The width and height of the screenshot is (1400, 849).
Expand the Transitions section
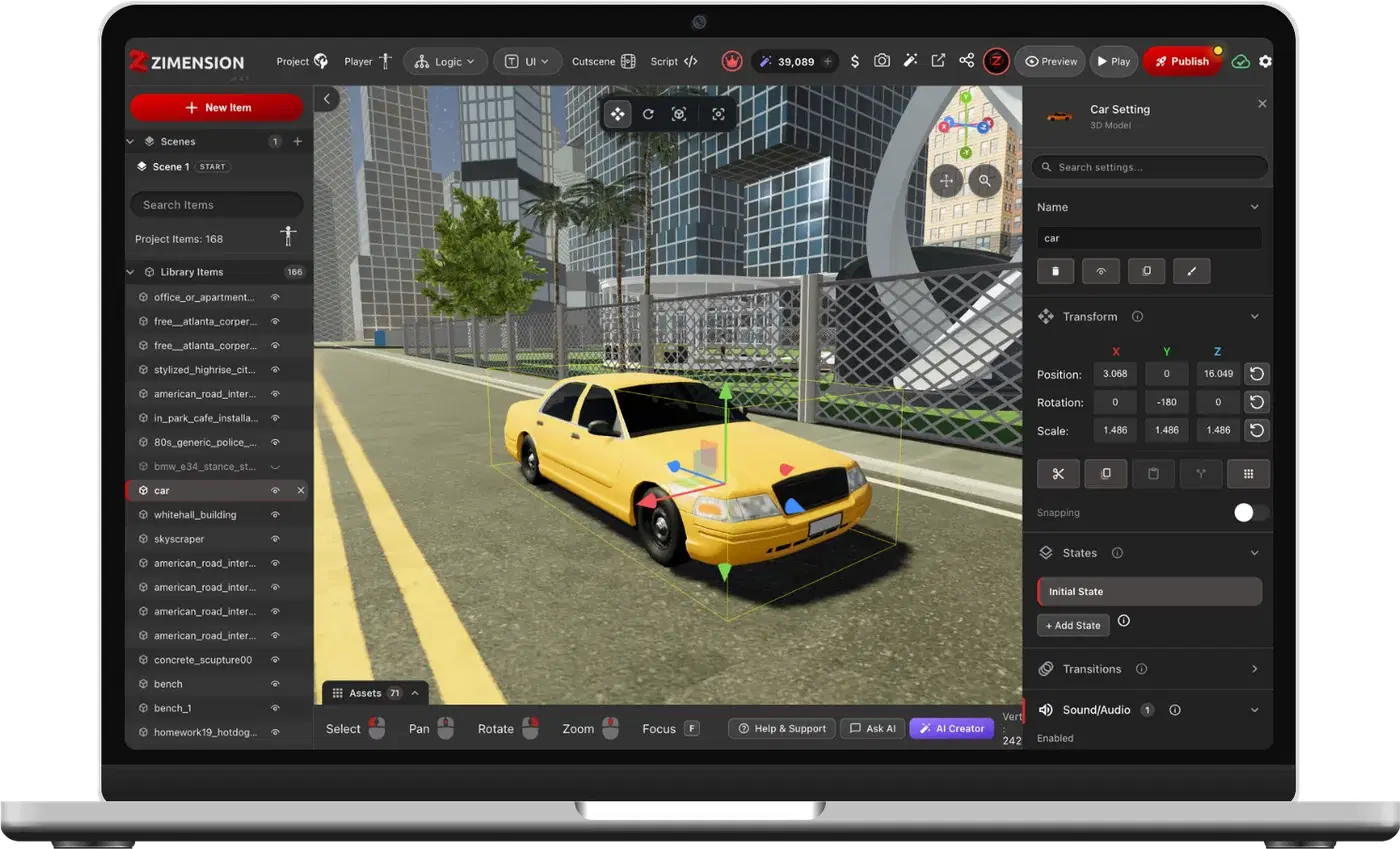point(1255,669)
